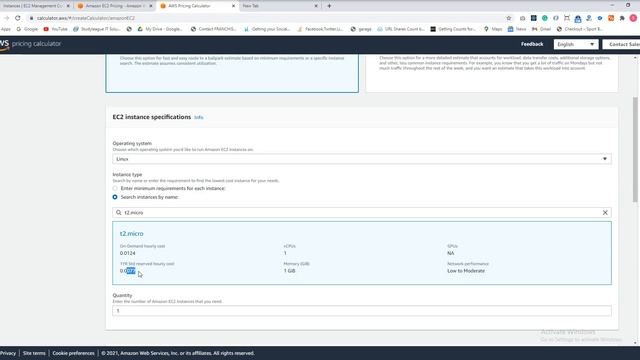Screen dimensions: 640x360
Task: Open the Maps bookmark
Action: [x=493, y=29]
